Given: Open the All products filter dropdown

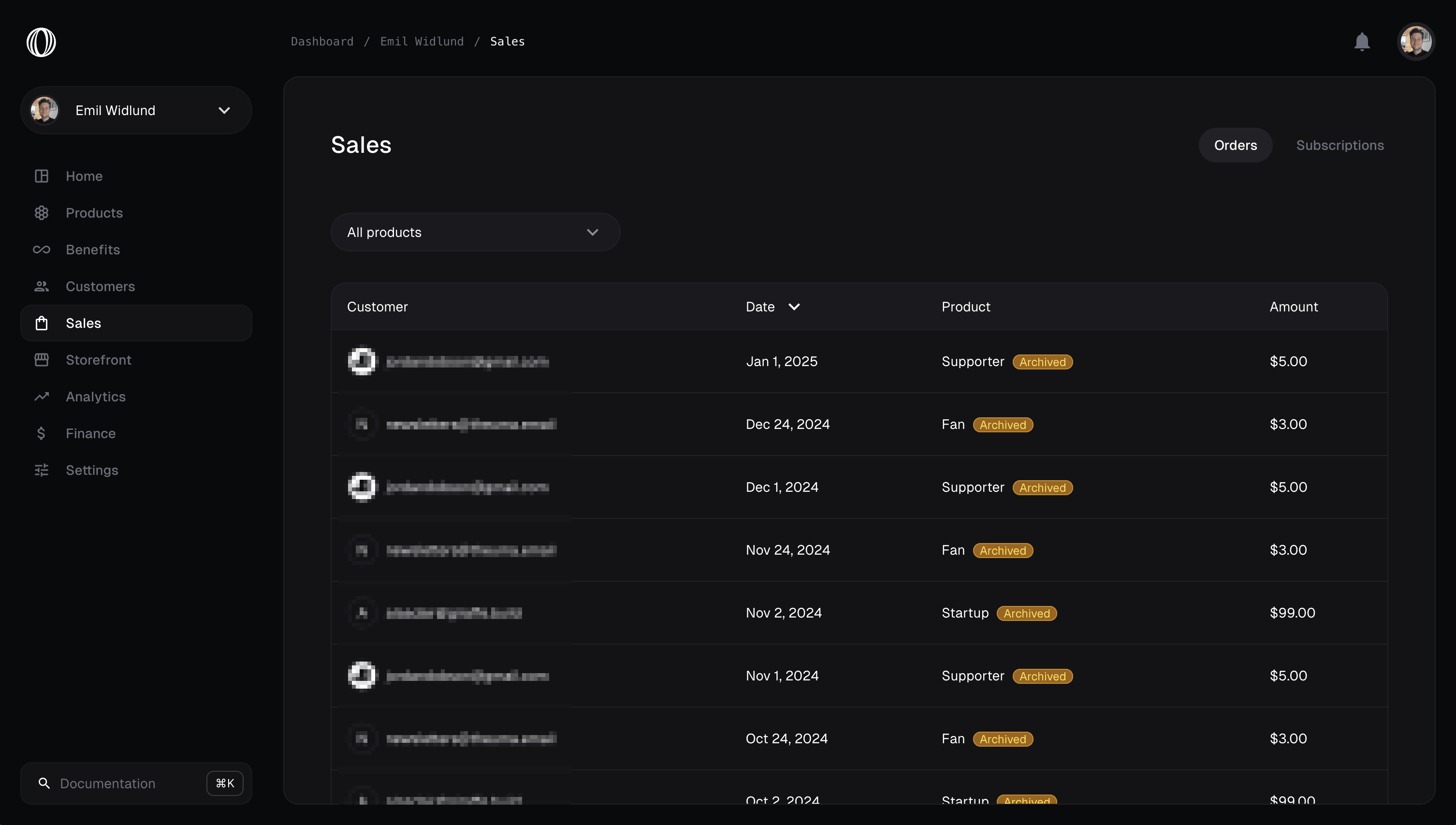Looking at the screenshot, I should point(475,232).
